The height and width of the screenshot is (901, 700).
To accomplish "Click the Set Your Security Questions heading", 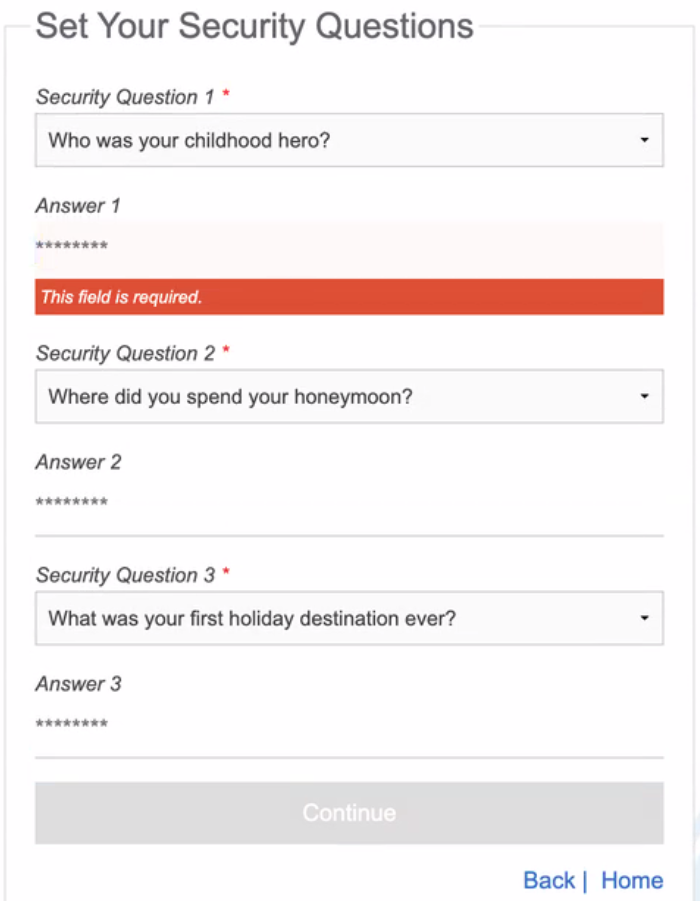I will [255, 26].
